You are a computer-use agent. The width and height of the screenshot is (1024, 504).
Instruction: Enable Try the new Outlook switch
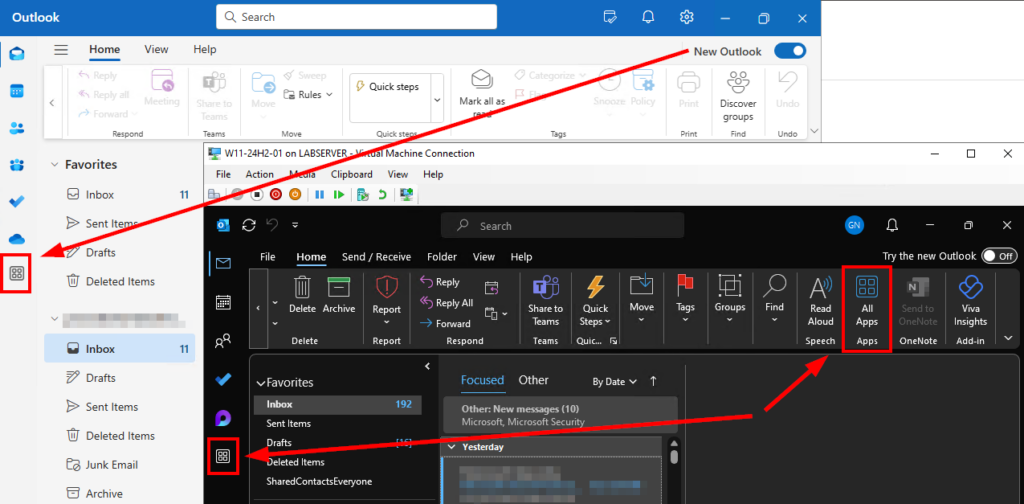(999, 256)
